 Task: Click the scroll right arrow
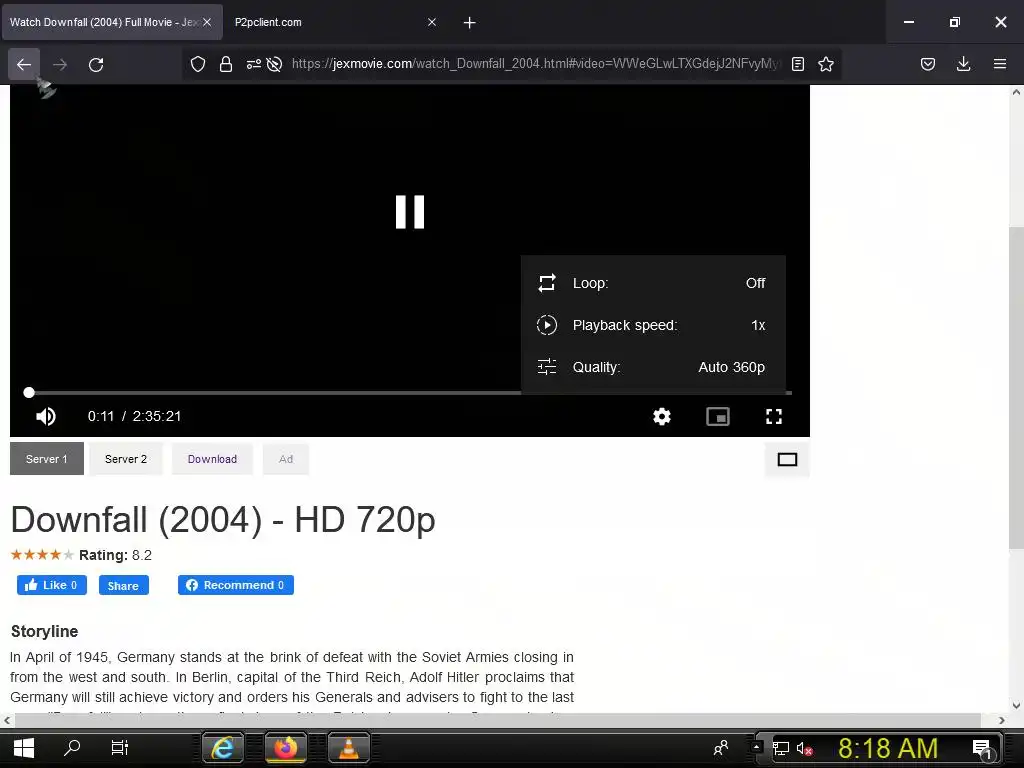pyautogui.click(x=1002, y=720)
